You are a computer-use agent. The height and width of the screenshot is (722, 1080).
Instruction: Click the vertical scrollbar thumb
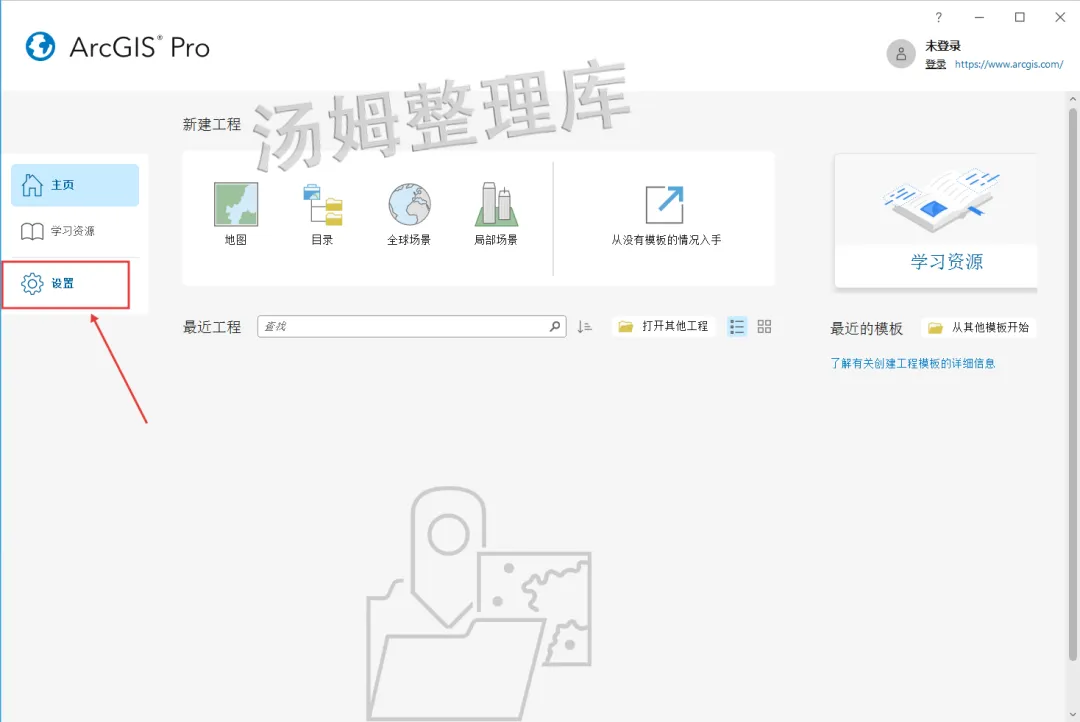pyautogui.click(x=1072, y=384)
